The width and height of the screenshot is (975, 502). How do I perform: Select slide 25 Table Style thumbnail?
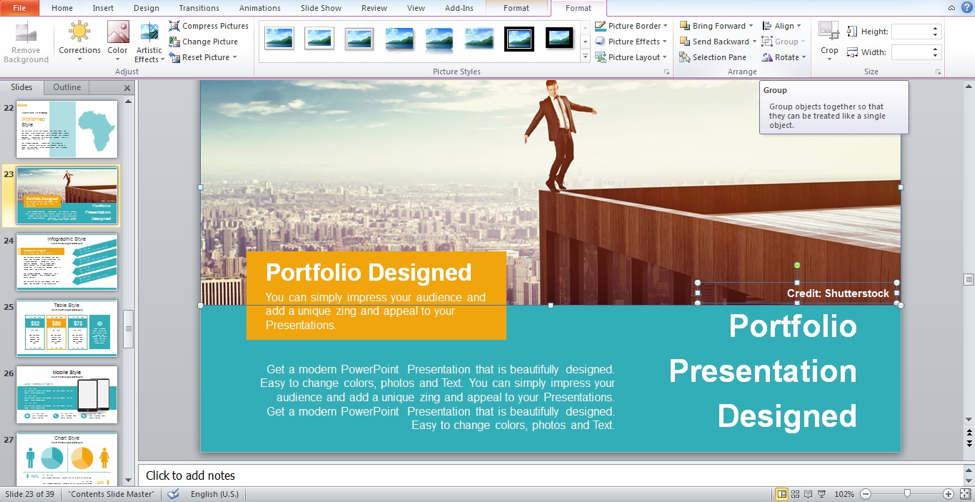67,328
